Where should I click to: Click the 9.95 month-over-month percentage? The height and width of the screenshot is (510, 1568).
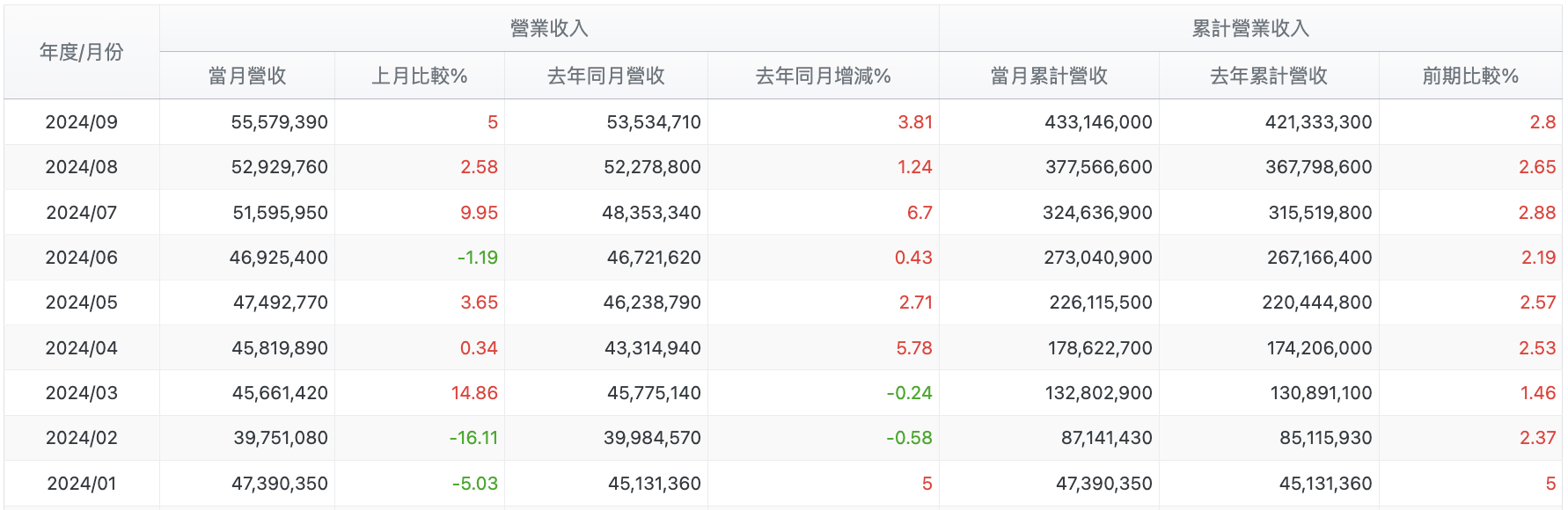[x=479, y=213]
